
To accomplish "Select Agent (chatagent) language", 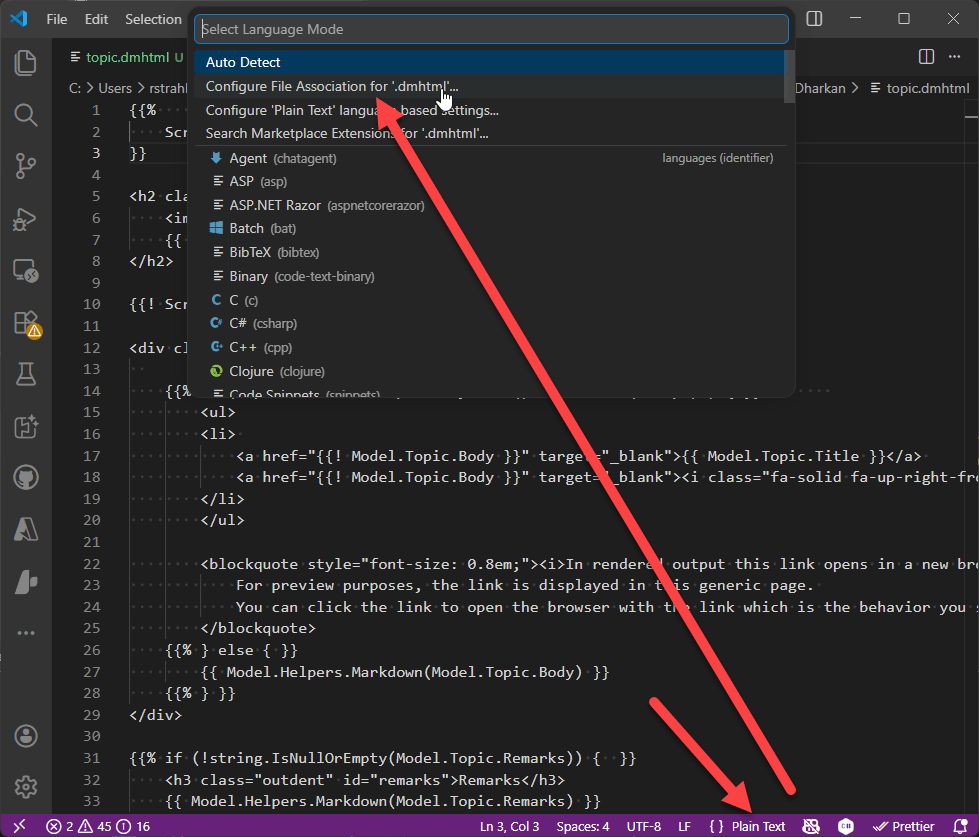I will [x=490, y=158].
